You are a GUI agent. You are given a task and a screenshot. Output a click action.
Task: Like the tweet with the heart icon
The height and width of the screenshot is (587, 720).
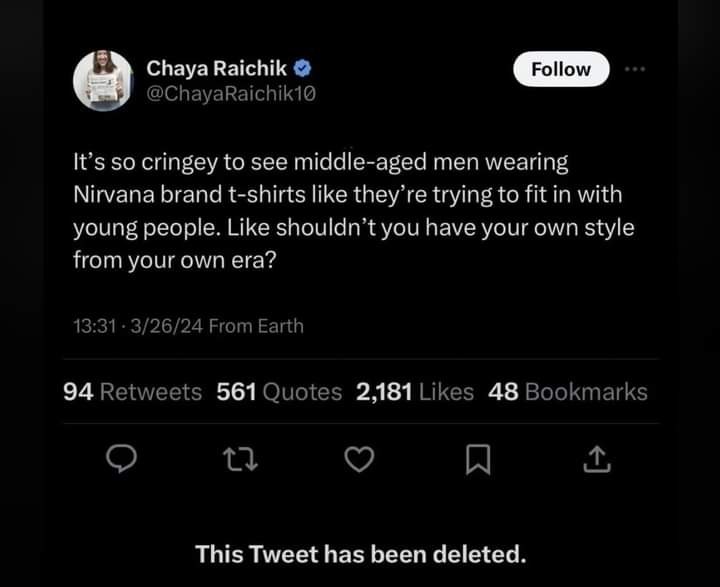click(359, 459)
